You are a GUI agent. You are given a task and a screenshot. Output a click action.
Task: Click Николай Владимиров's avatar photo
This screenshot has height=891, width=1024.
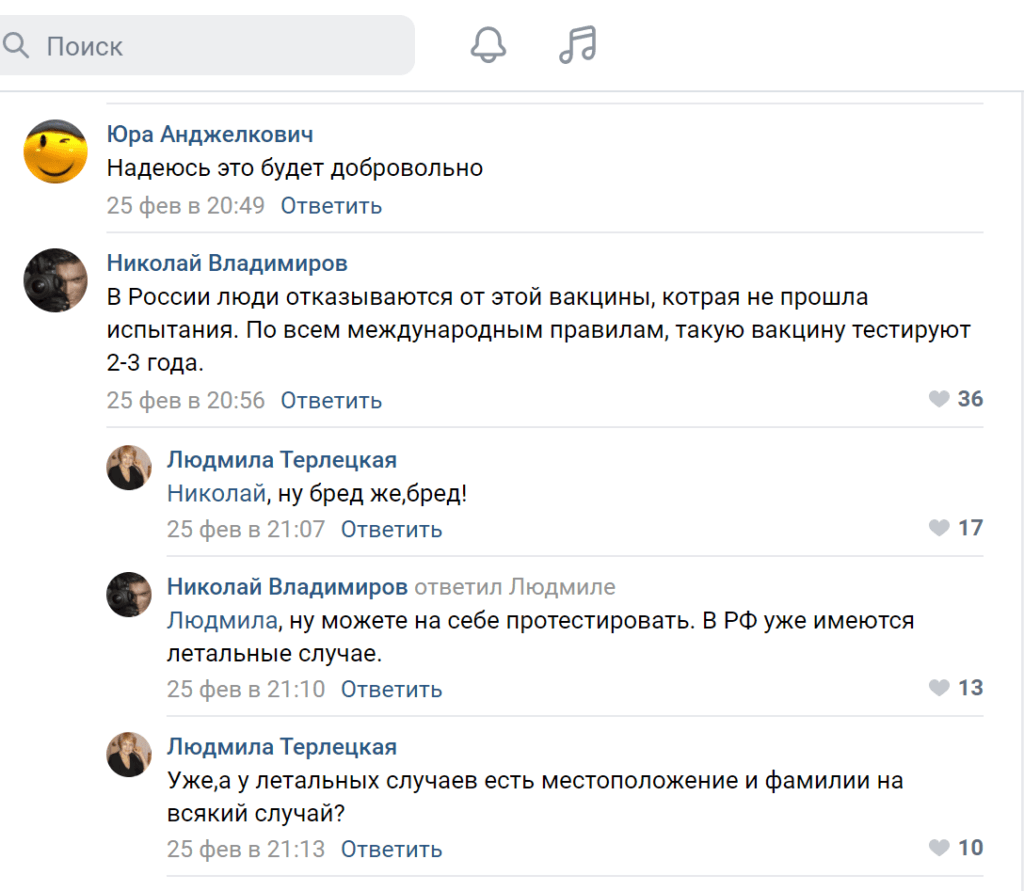[56, 280]
